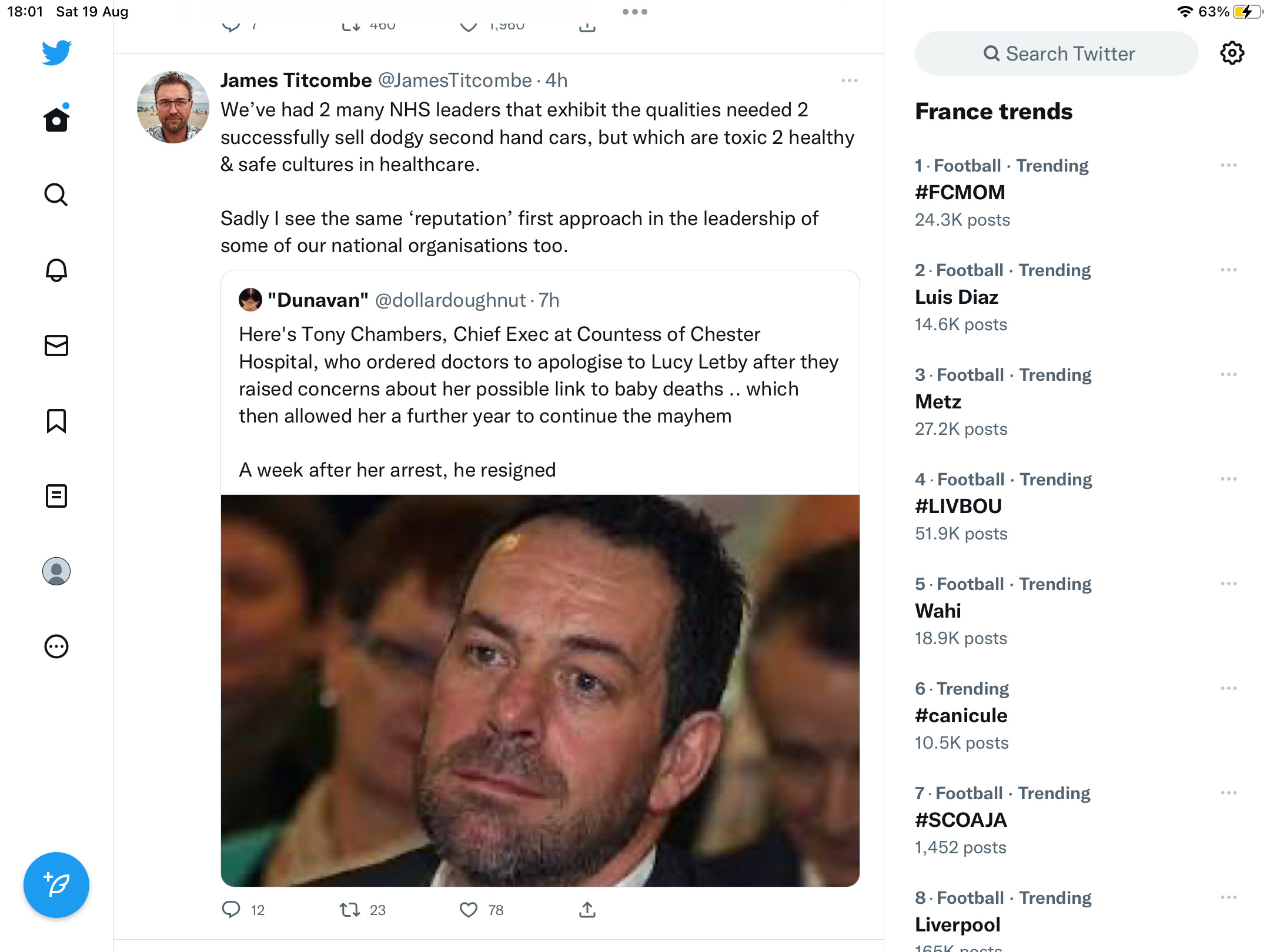1270x952 pixels.
Task: Retweet the tweet showing 23 retweets
Action: (350, 910)
